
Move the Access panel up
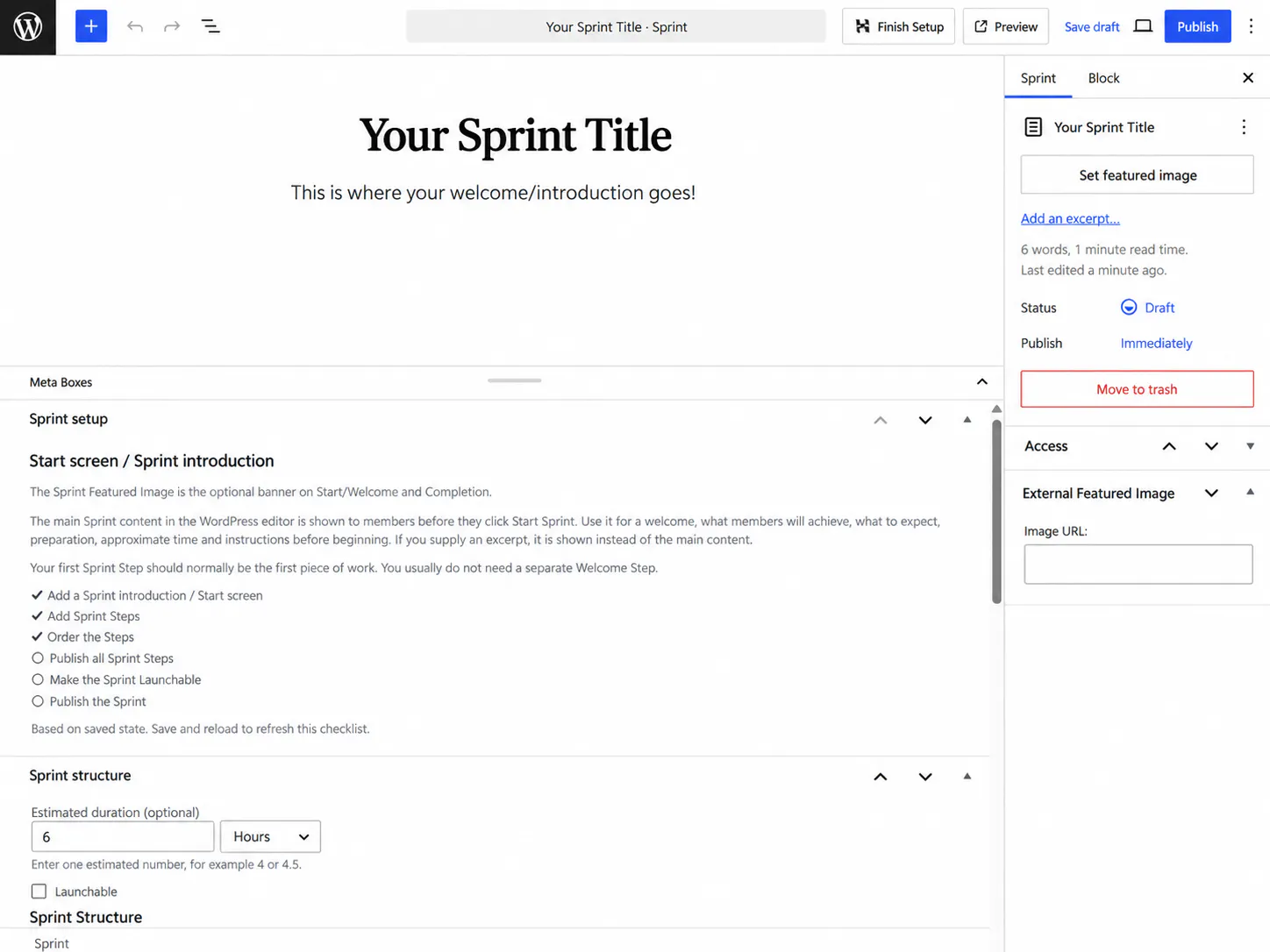[x=1169, y=446]
